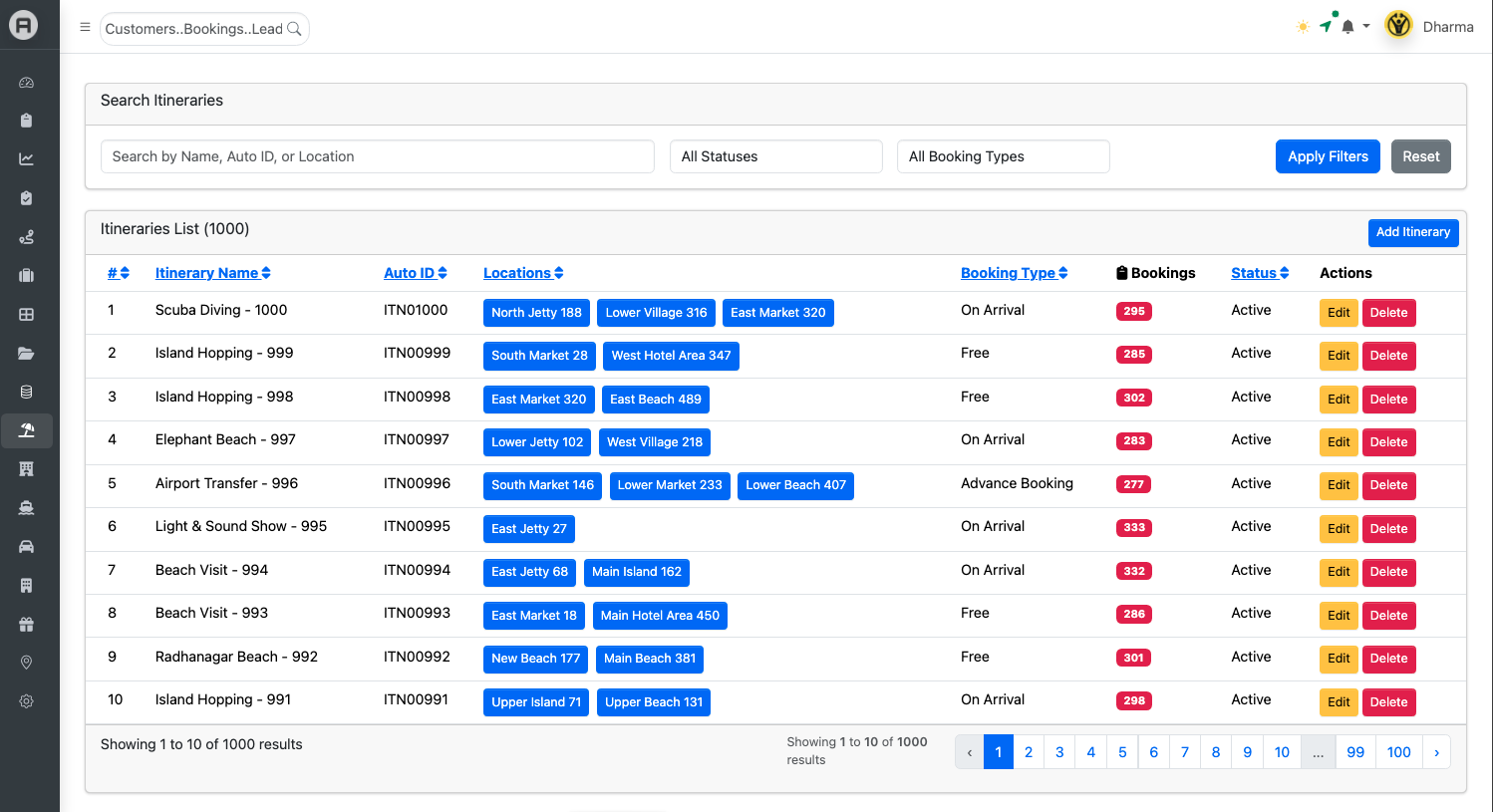Click the Main Hotel Area 450 tag
Viewport: 1493px width, 812px height.
pyautogui.click(x=660, y=616)
